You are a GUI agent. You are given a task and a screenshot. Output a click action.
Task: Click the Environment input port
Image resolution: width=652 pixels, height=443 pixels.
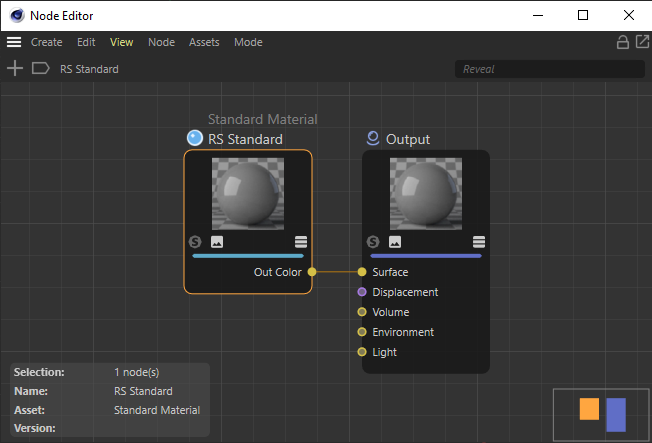[362, 332]
